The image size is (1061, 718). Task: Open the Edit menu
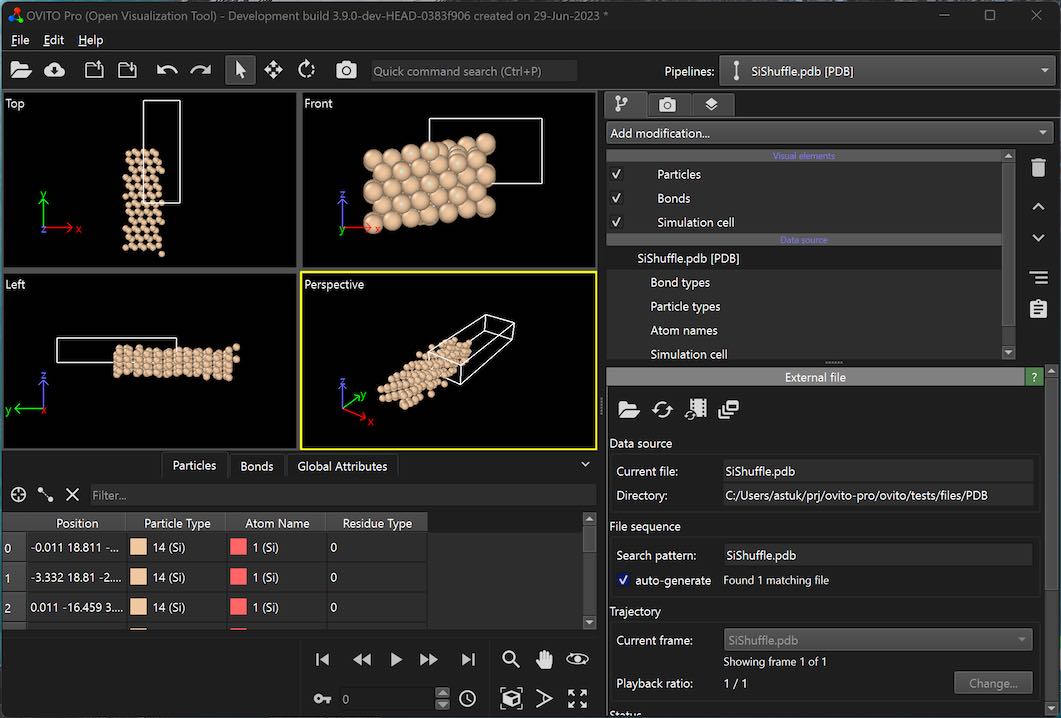tap(53, 40)
